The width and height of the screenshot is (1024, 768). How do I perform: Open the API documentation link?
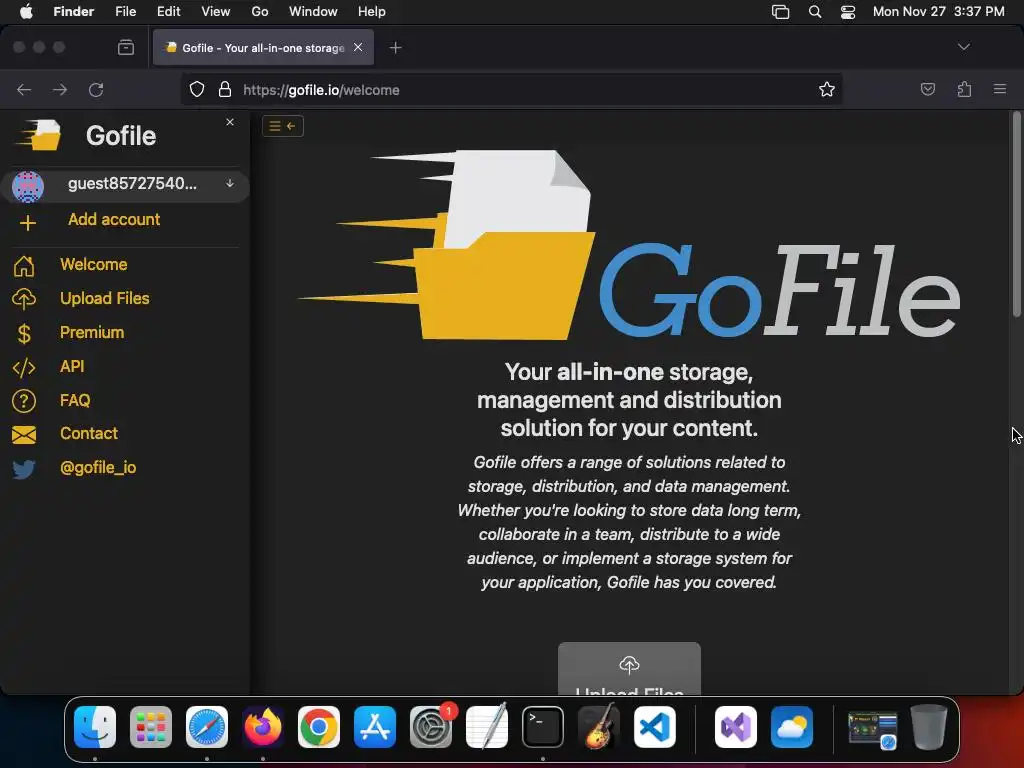72,366
